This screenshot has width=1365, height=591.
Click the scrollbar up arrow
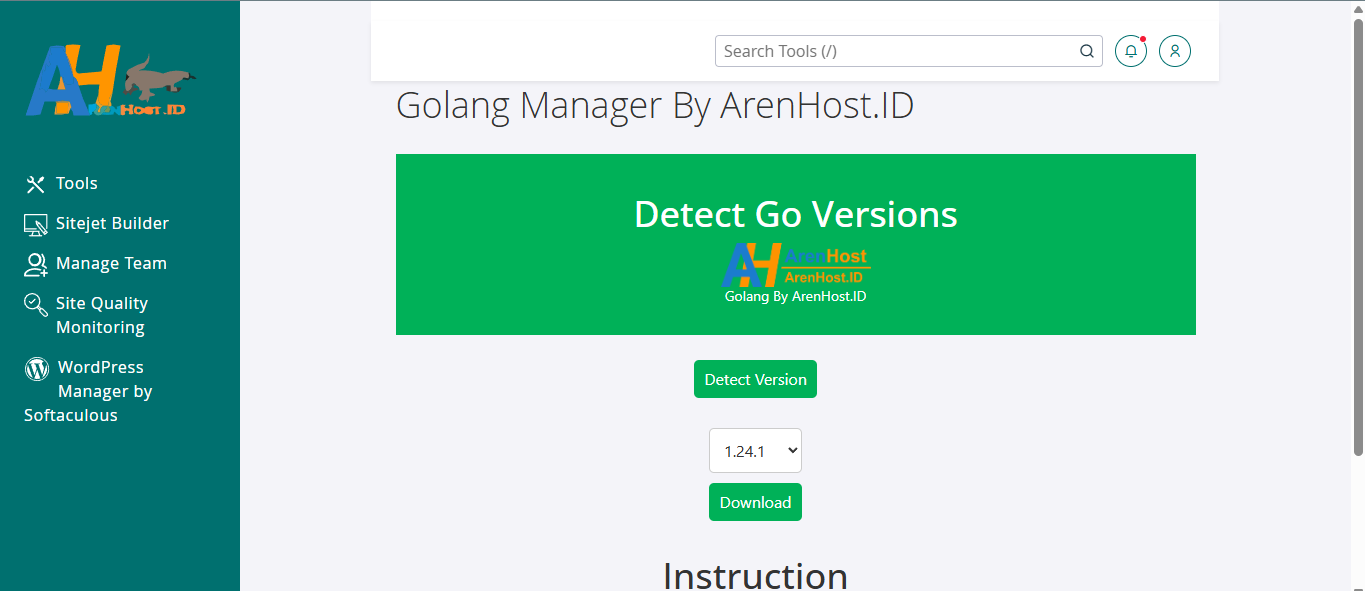click(1357, 8)
